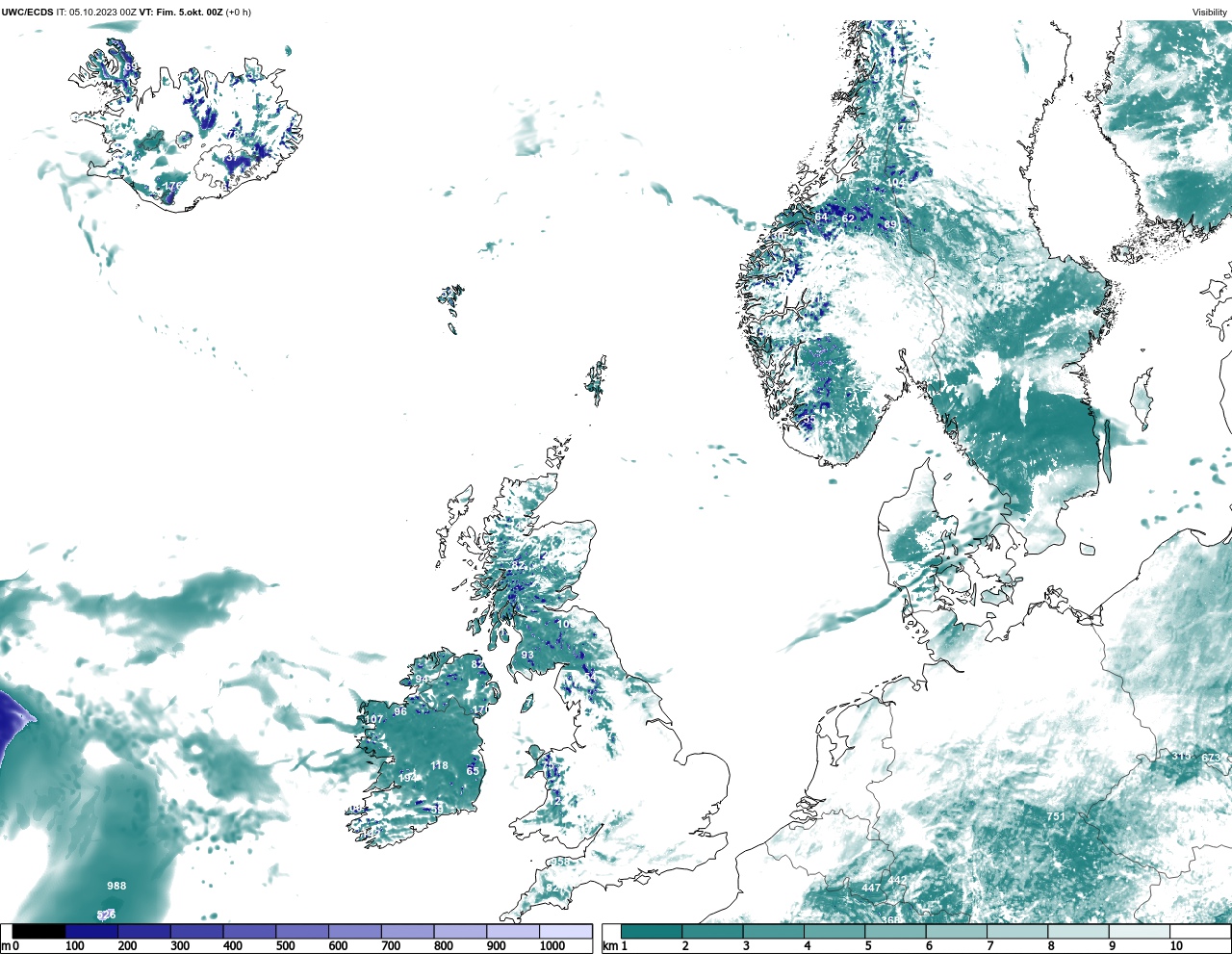Viewport: 1232px width, 954px height.
Task: Click 'IT: 05.10.2023 00Z' initial time text
Action: (96, 12)
